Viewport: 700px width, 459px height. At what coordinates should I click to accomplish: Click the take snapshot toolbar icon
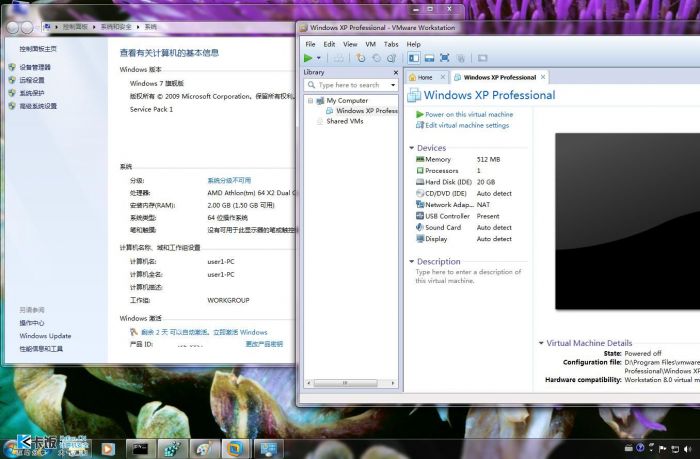pyautogui.click(x=360, y=58)
